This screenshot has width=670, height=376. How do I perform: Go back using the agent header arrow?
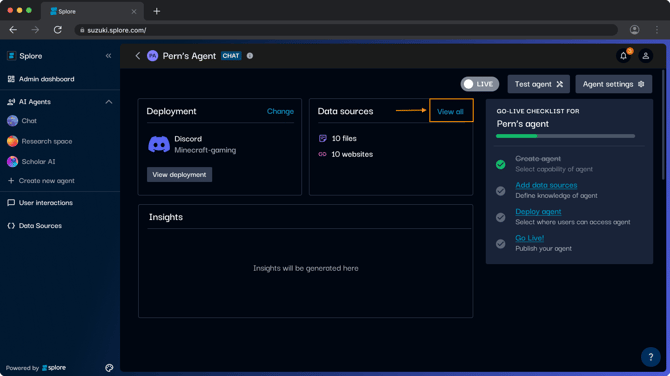click(138, 56)
